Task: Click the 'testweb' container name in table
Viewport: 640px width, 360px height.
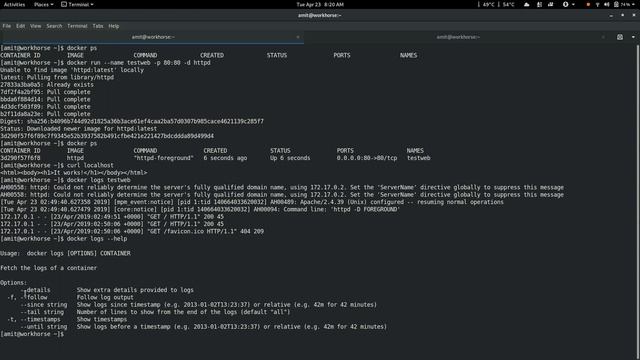Action: (418, 158)
